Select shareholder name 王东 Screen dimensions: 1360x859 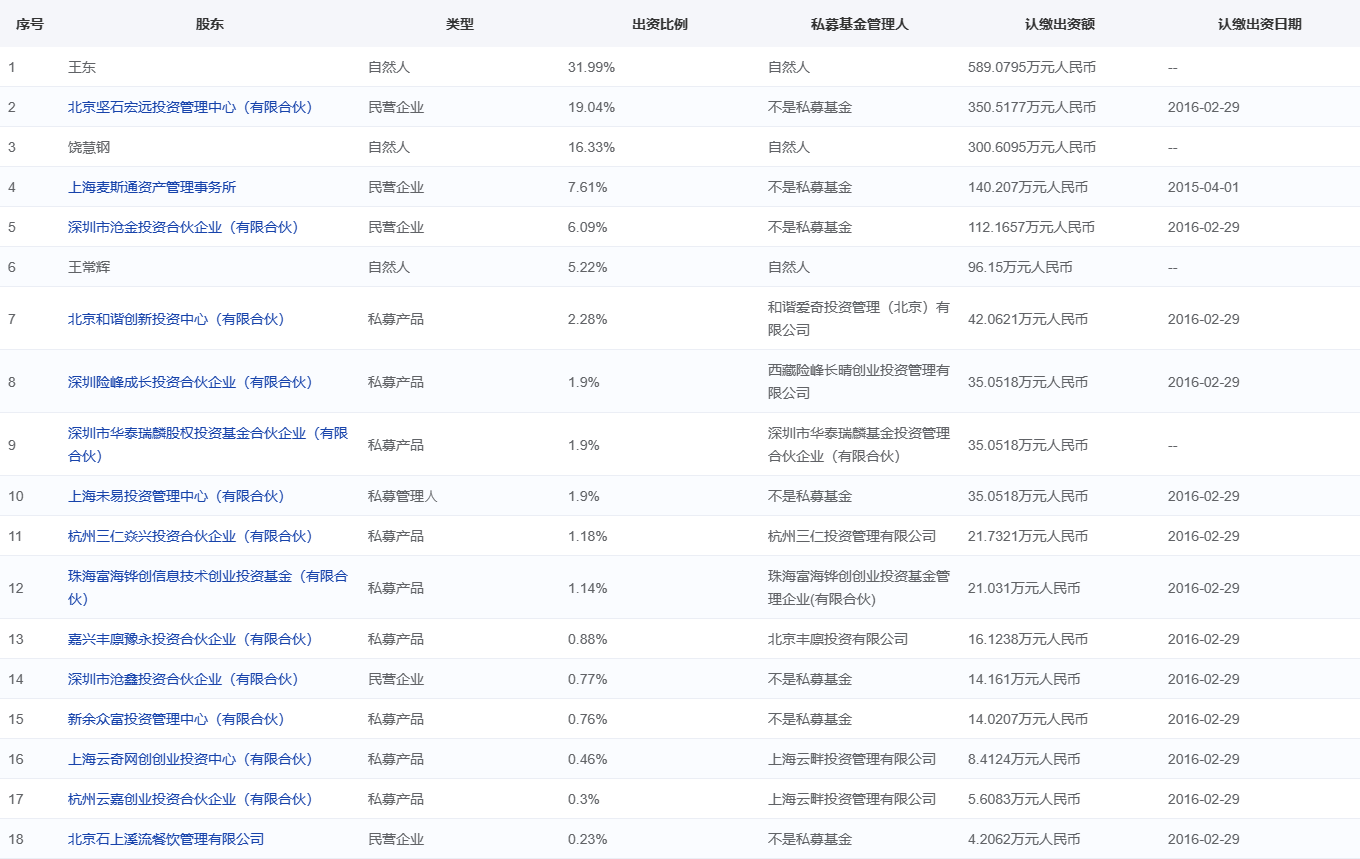[x=82, y=67]
